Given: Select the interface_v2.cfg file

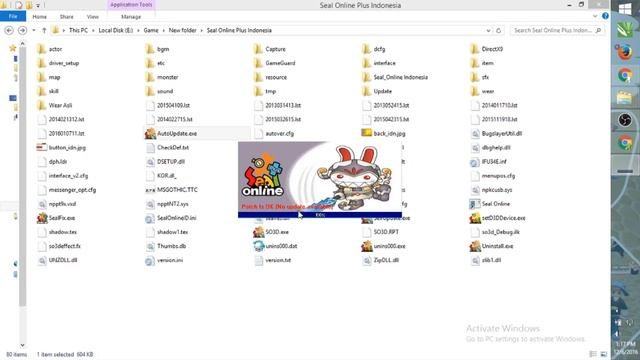Looking at the screenshot, I should [63, 176].
